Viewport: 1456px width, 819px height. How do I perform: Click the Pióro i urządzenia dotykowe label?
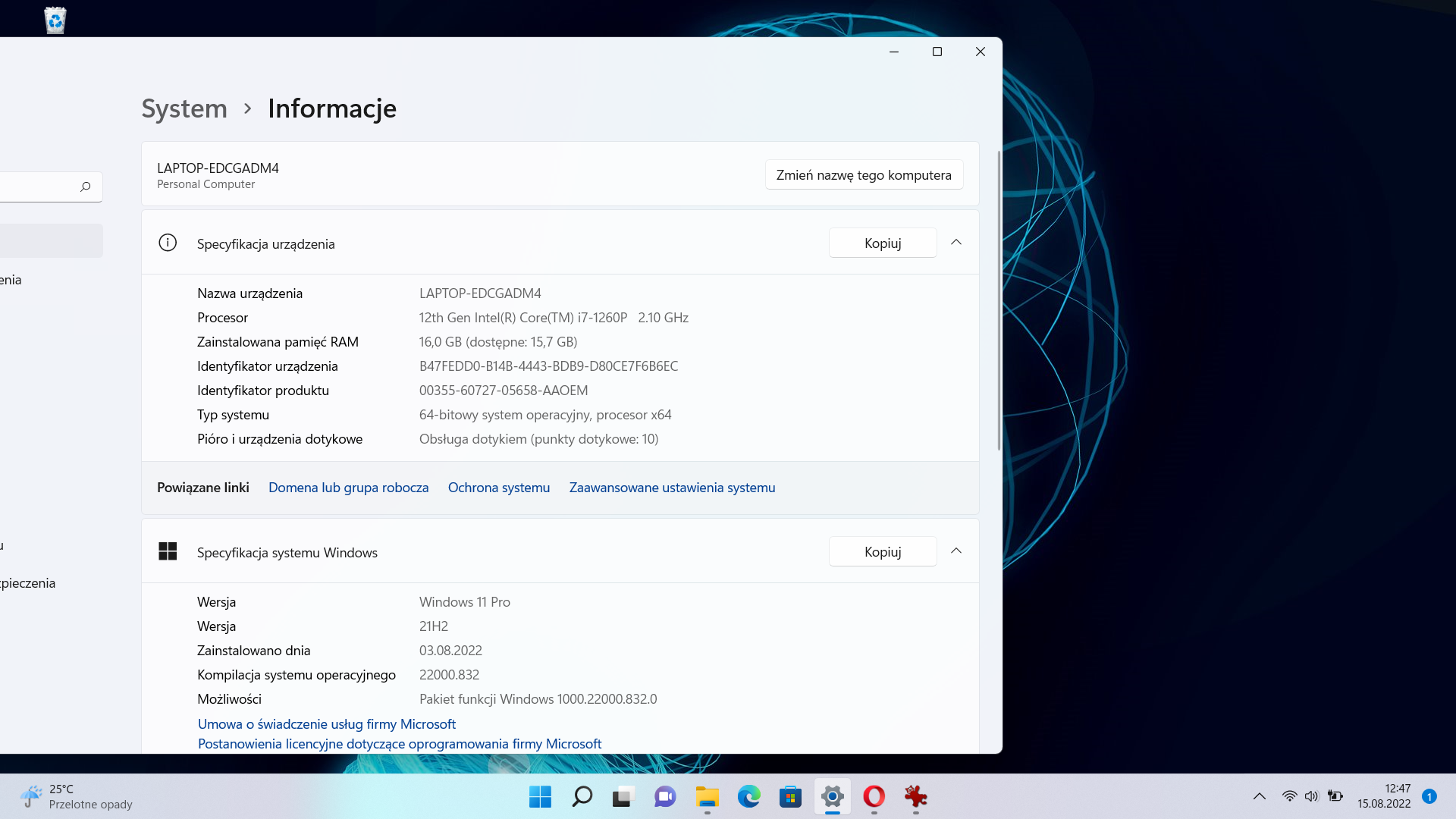(280, 439)
